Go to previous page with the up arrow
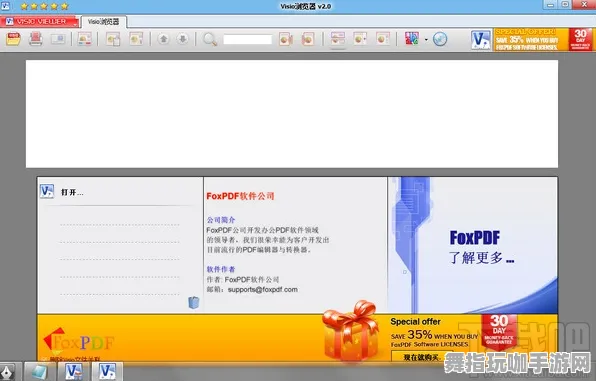 (x=163, y=39)
